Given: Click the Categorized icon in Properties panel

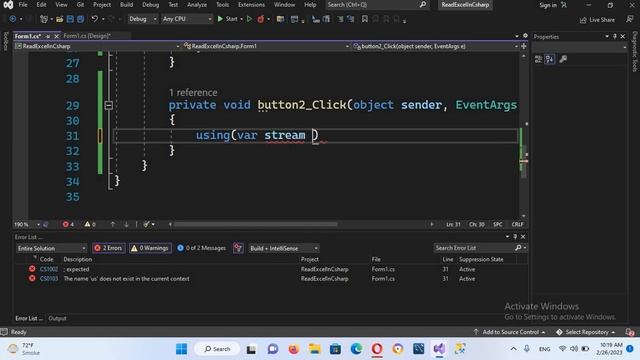Looking at the screenshot, I should point(538,59).
